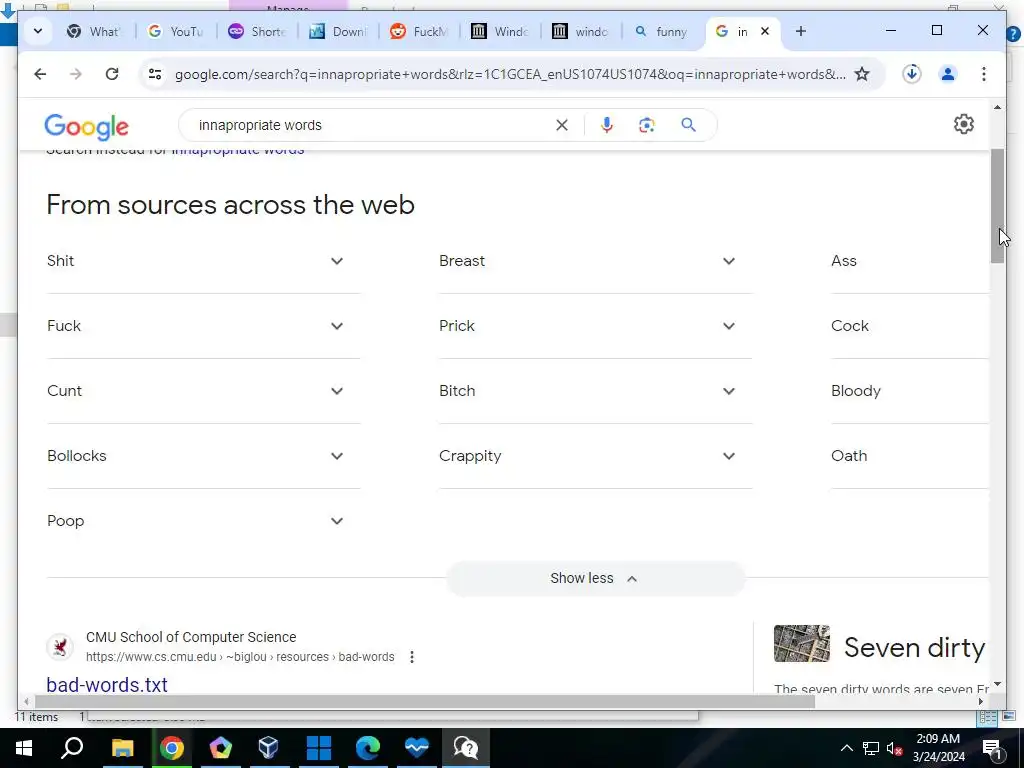Open Seven dirty words knowledge panel title
Viewport: 1024px width, 768px height.
tap(914, 648)
